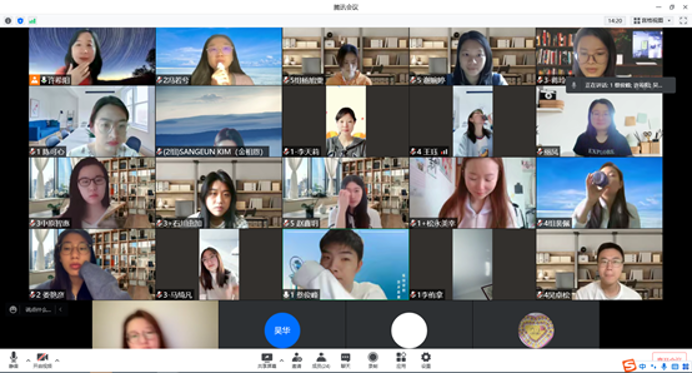Turn on the camera video

click(42, 360)
